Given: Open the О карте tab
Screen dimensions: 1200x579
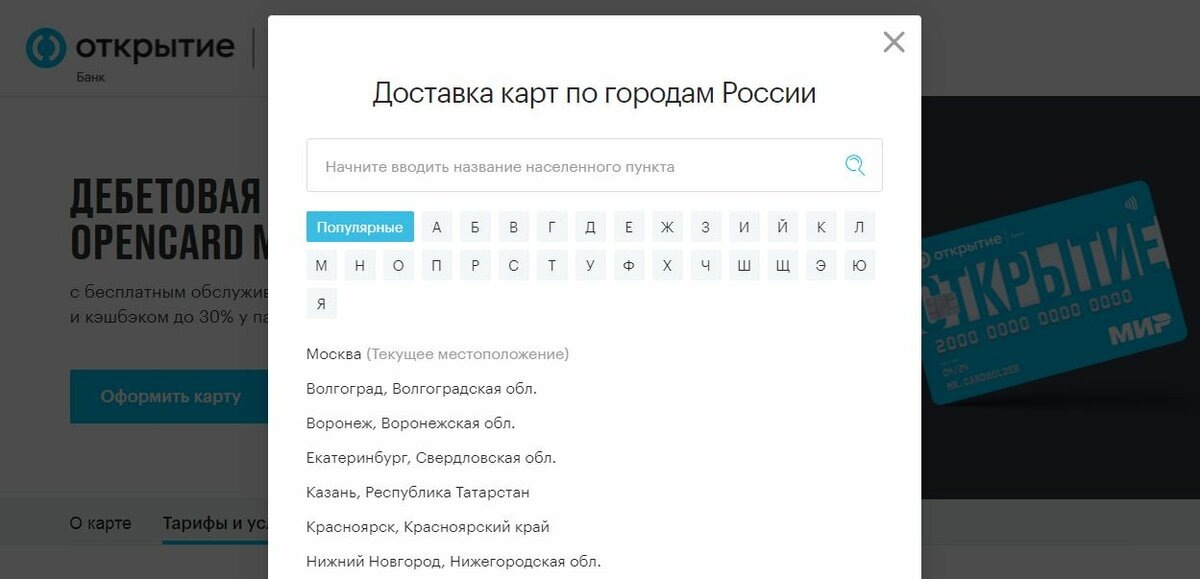Looking at the screenshot, I should coord(100,523).
